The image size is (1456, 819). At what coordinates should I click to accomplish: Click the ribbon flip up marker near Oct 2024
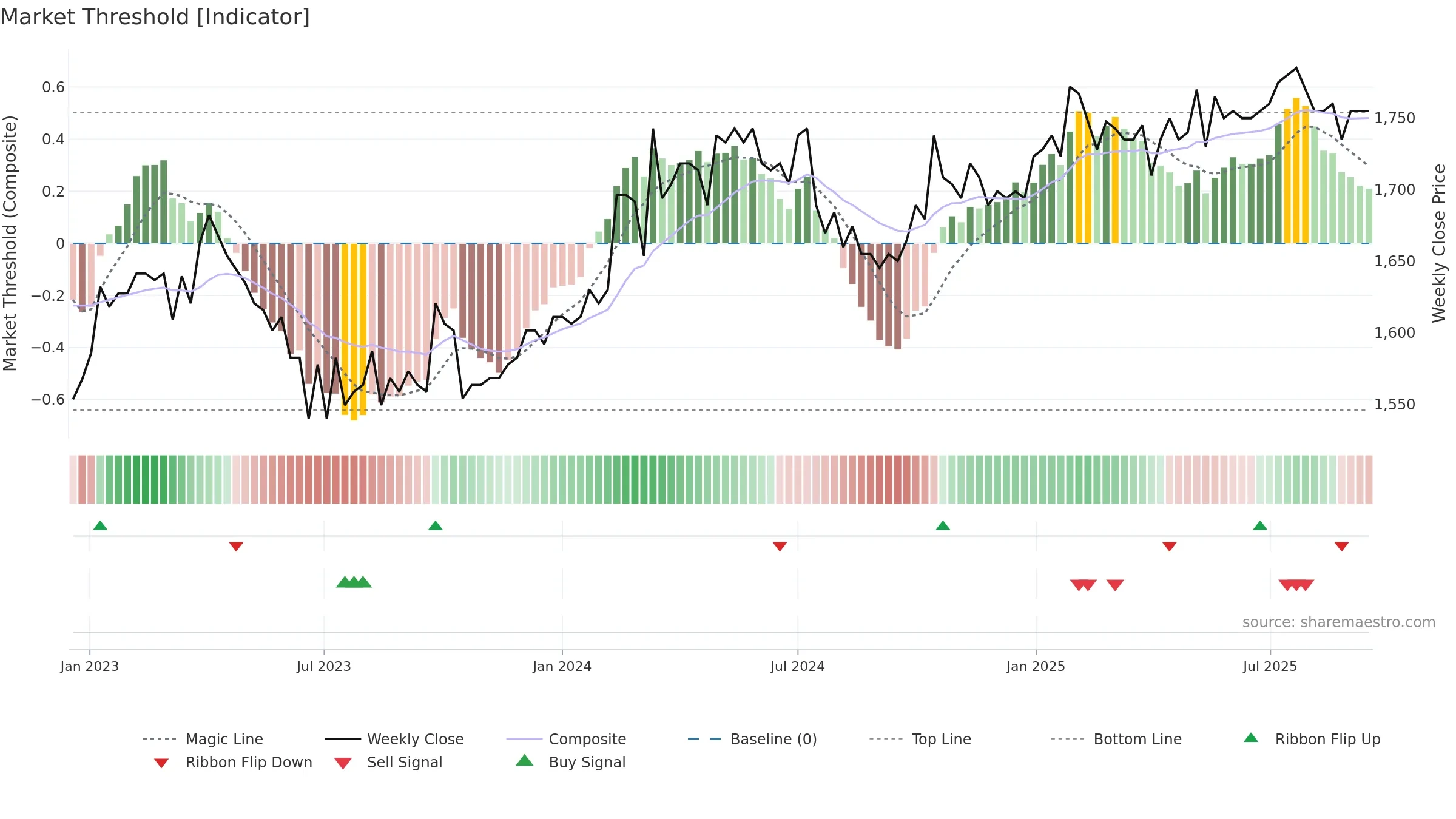(943, 525)
